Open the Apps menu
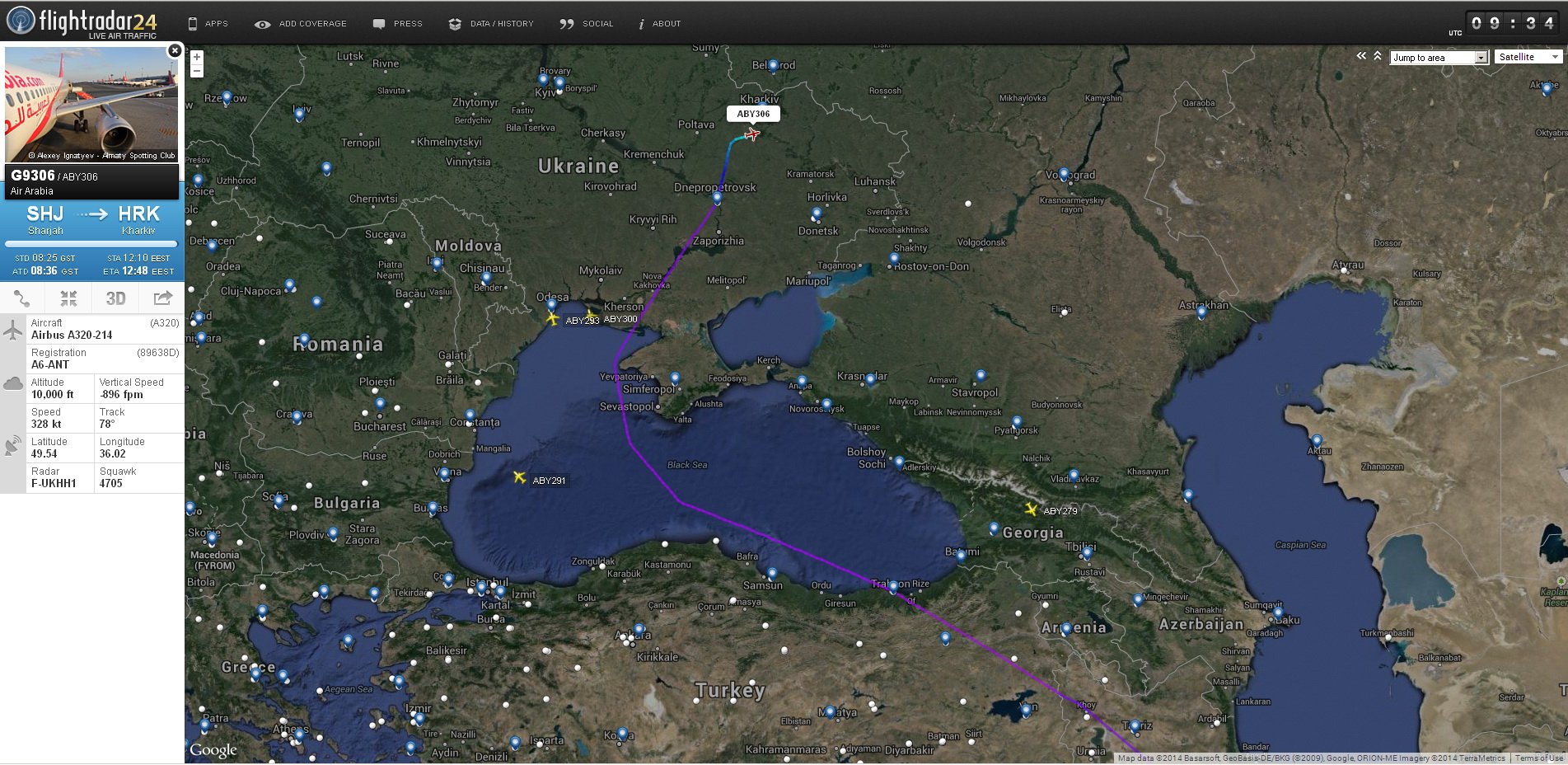 coord(208,24)
